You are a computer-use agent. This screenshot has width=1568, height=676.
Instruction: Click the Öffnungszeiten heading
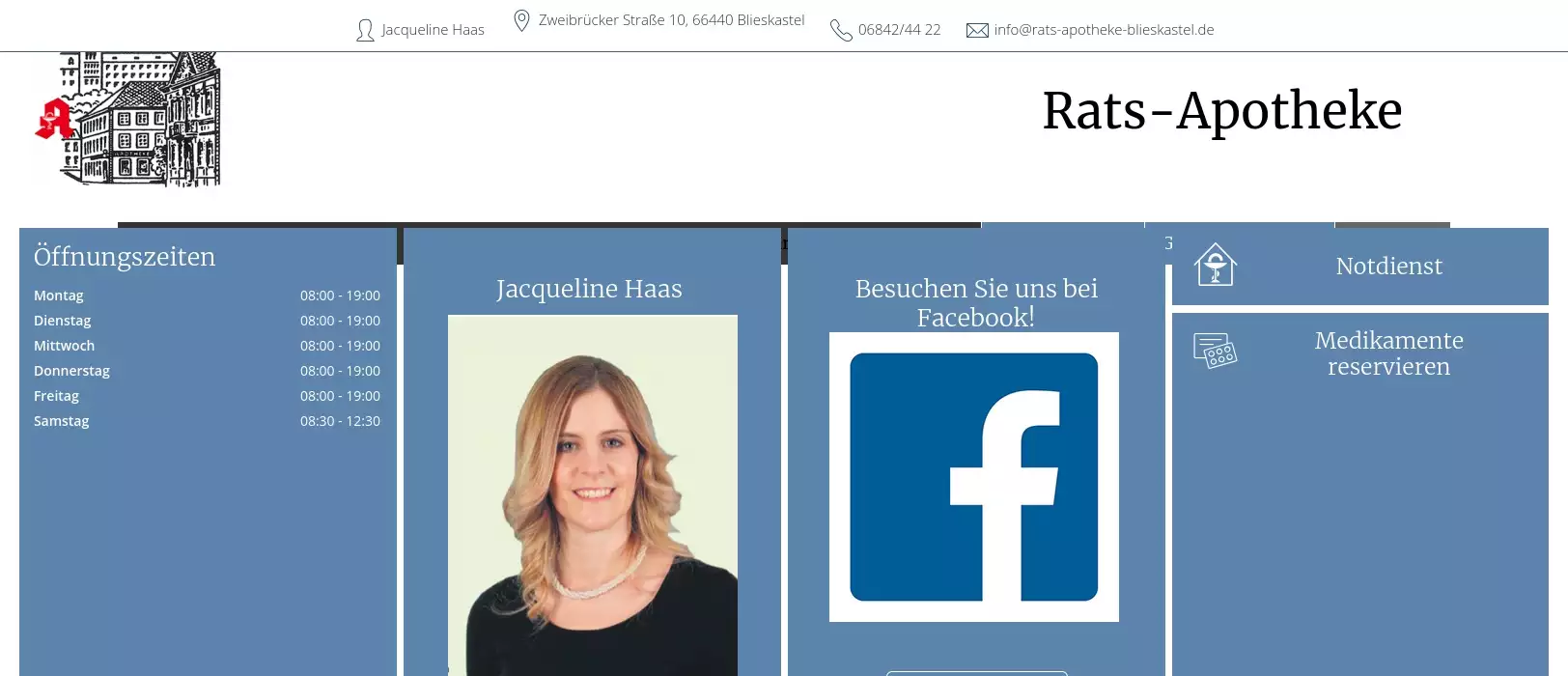tap(125, 257)
